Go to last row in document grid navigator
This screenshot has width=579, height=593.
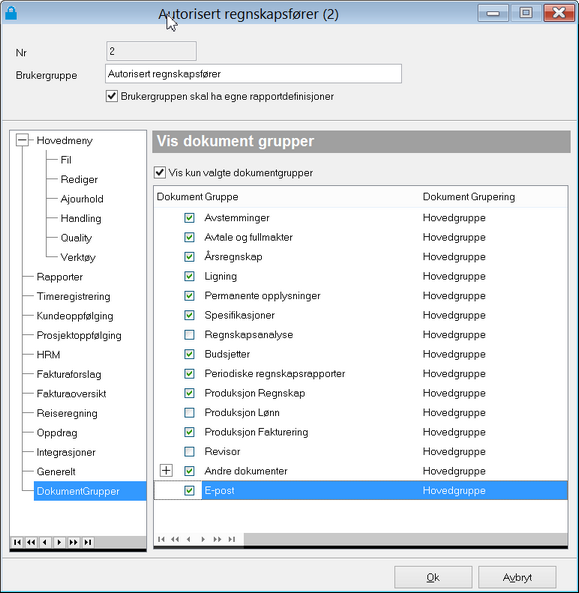click(232, 539)
